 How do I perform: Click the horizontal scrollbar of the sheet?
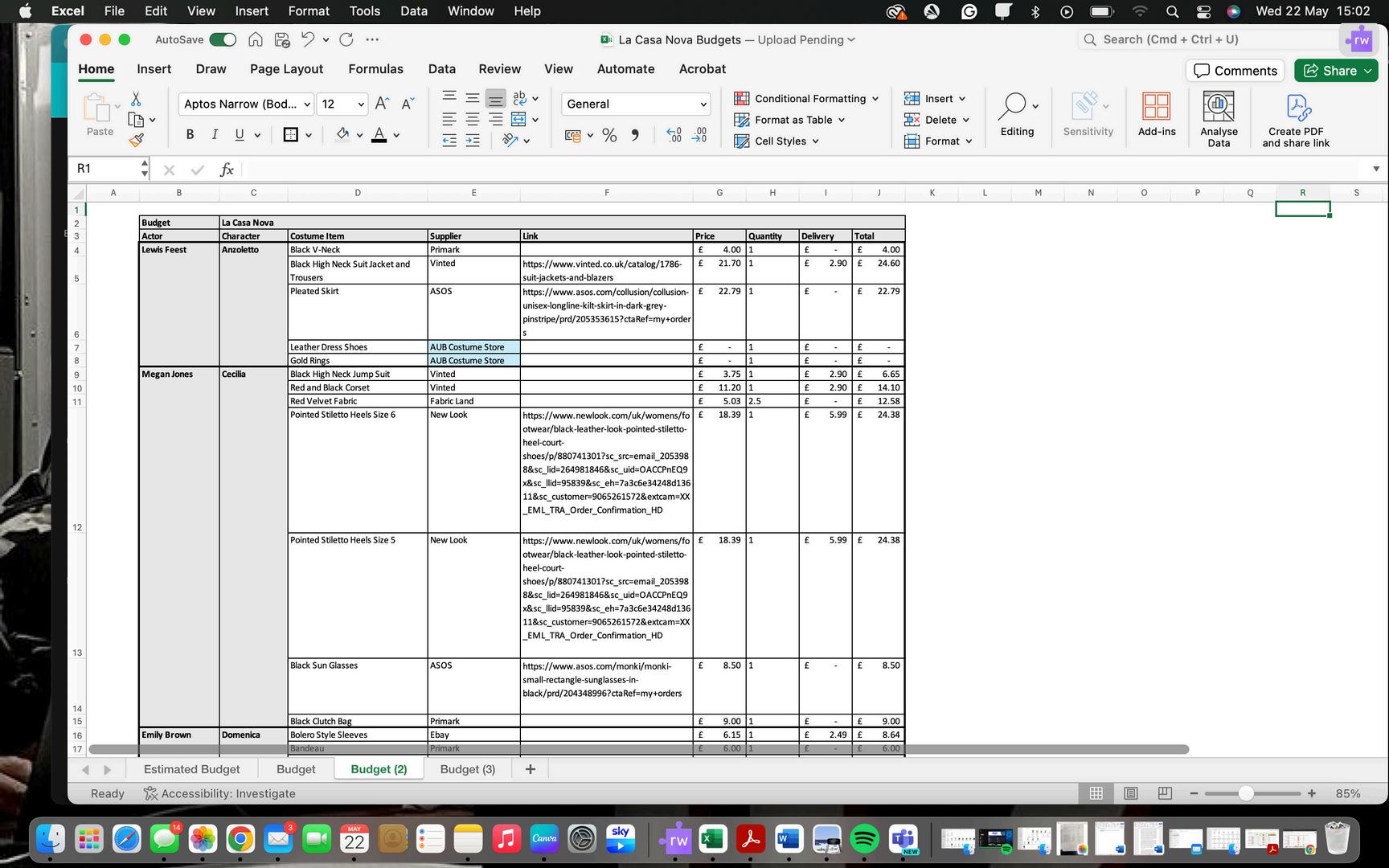point(639,749)
